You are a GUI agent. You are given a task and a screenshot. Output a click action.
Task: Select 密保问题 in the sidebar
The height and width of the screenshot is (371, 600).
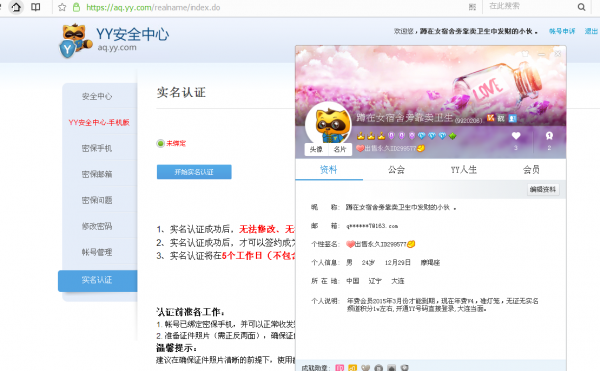coord(97,200)
